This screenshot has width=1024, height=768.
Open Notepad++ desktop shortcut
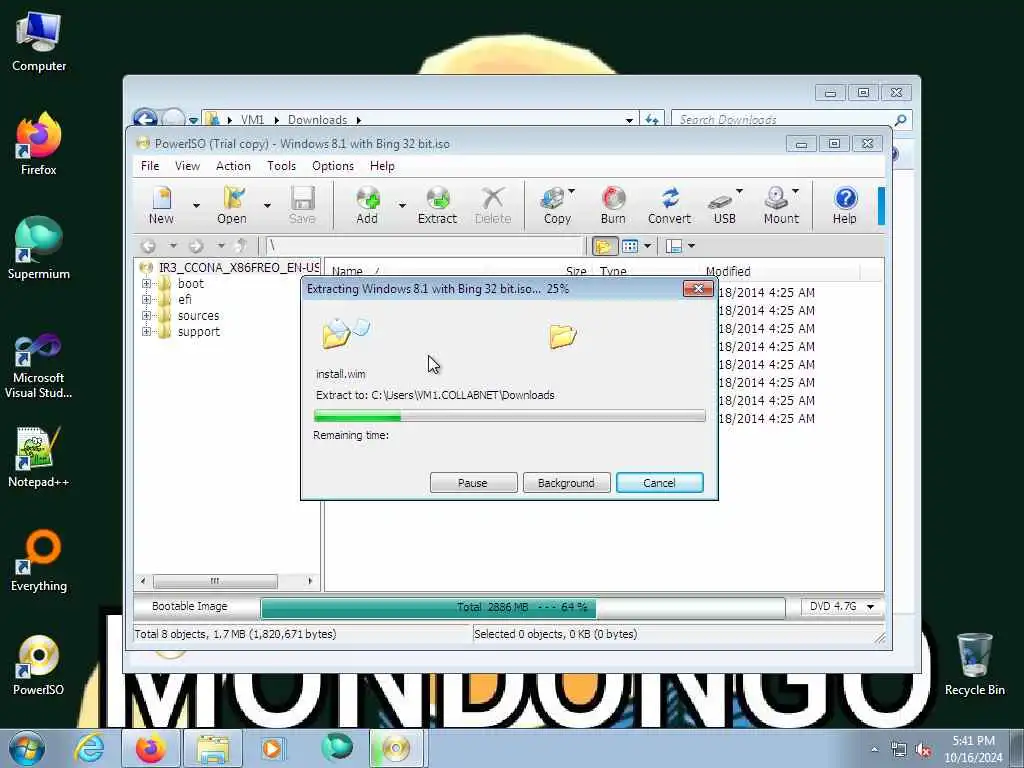pyautogui.click(x=39, y=457)
